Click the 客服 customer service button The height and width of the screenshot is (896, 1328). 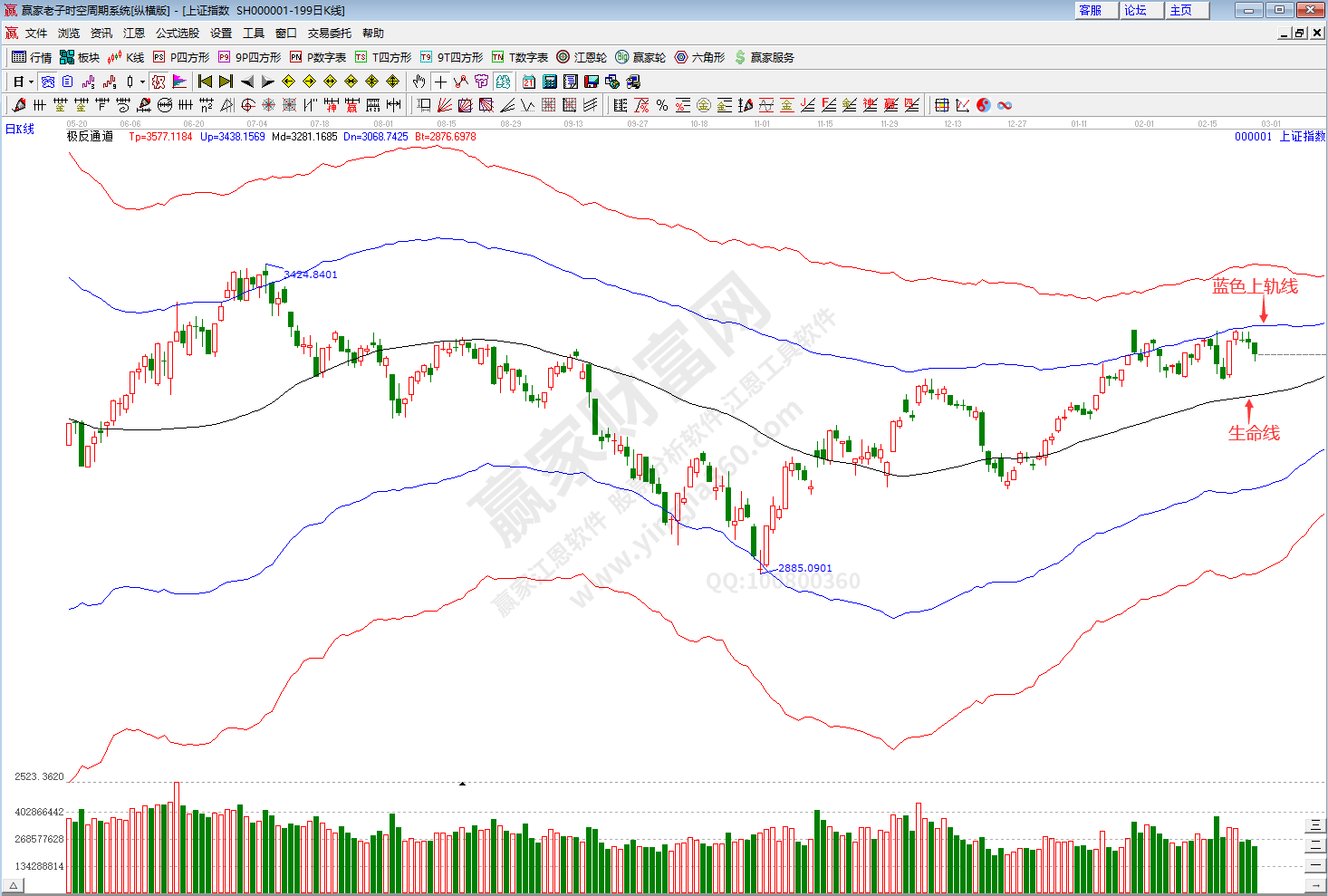[x=1091, y=10]
